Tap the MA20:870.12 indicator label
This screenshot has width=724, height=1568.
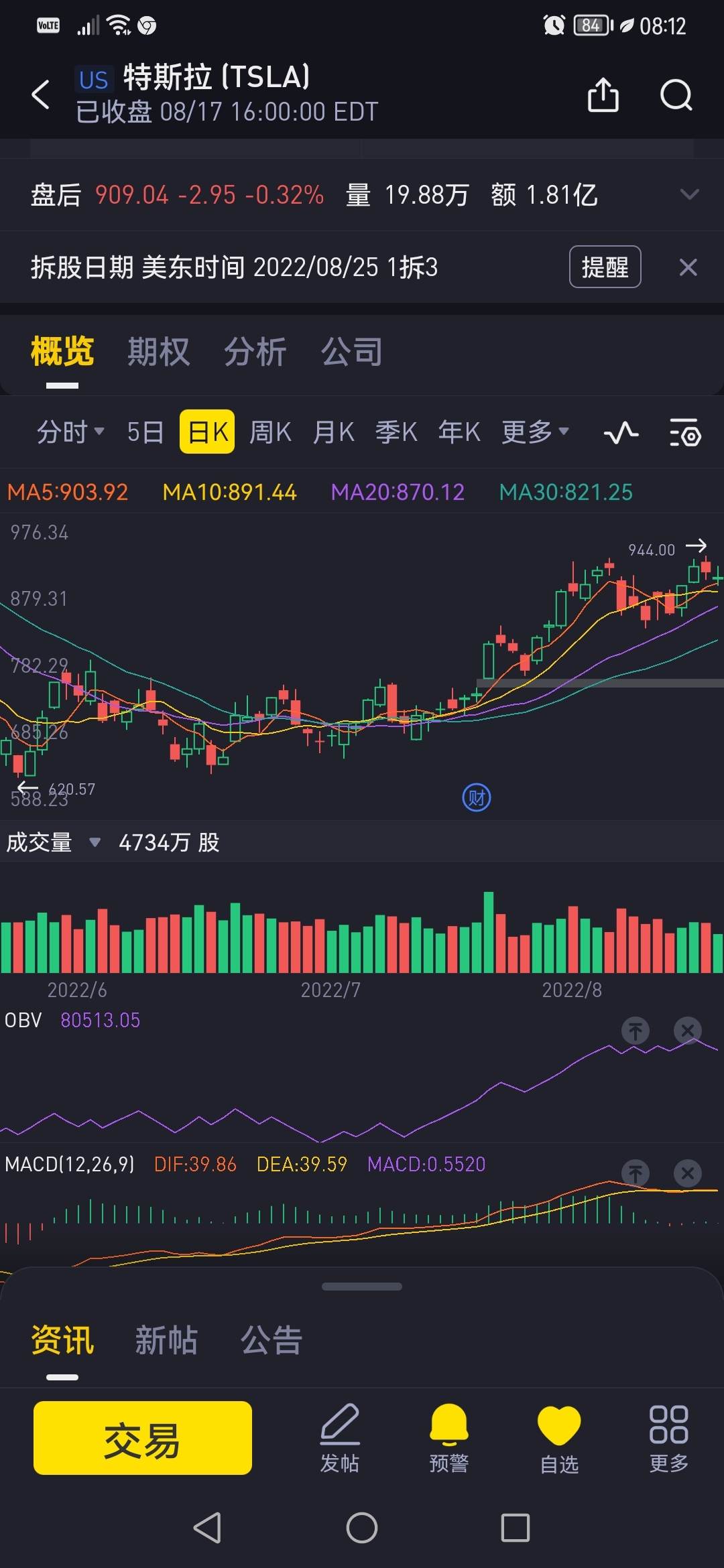(x=398, y=492)
